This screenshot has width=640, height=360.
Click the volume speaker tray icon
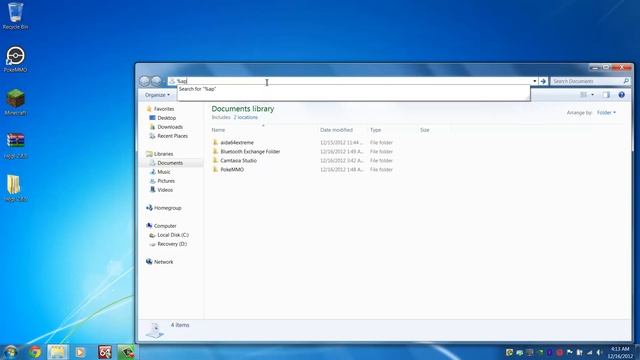(x=599, y=352)
